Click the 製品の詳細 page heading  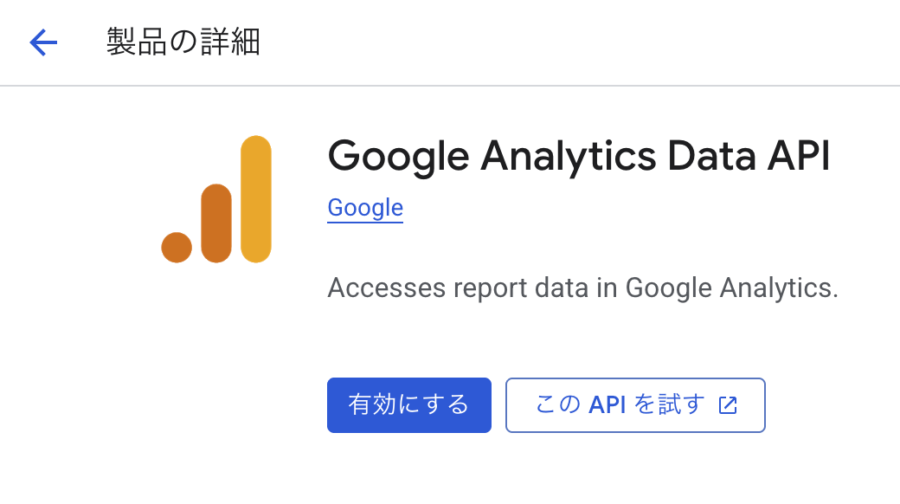click(183, 43)
